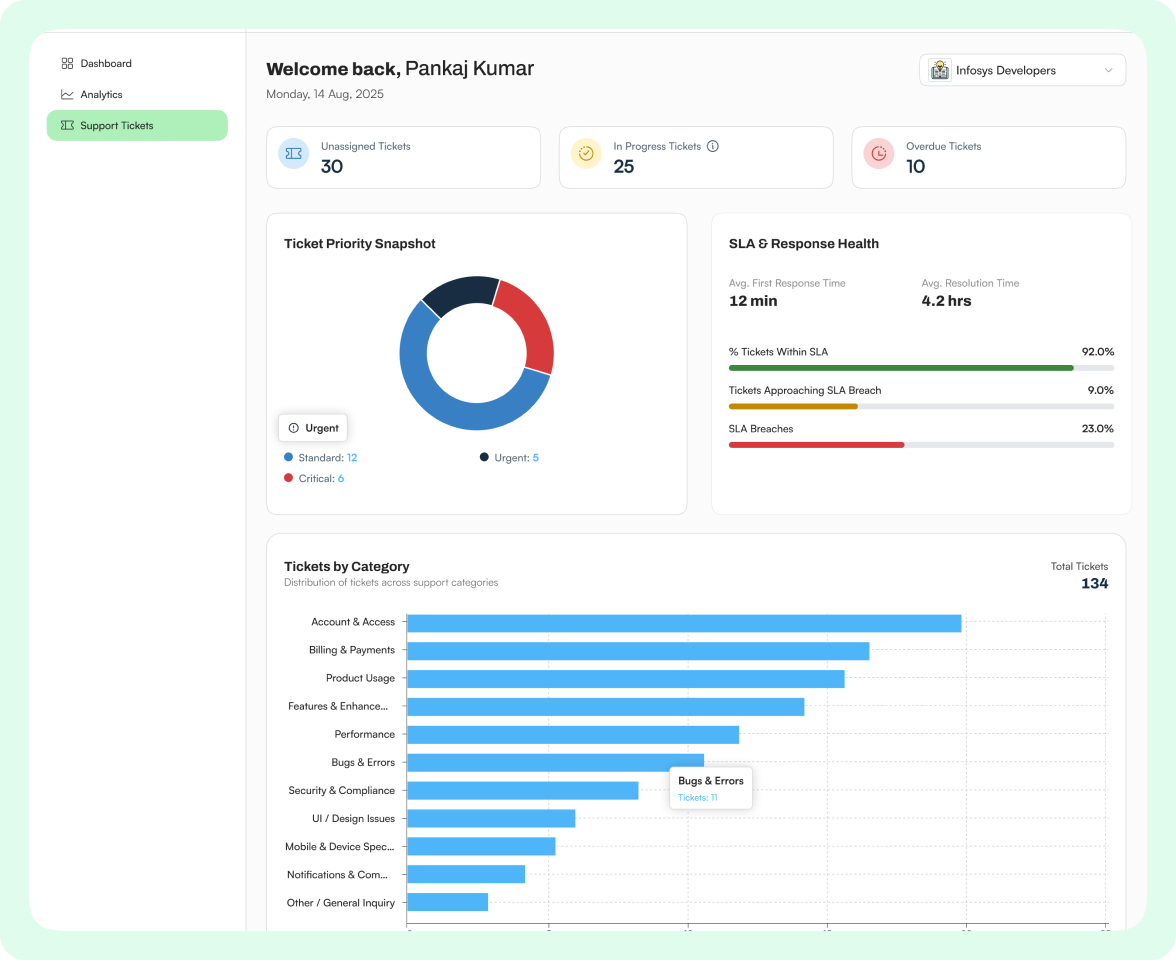Click the Critical: 6 legend entry

pyautogui.click(x=314, y=478)
